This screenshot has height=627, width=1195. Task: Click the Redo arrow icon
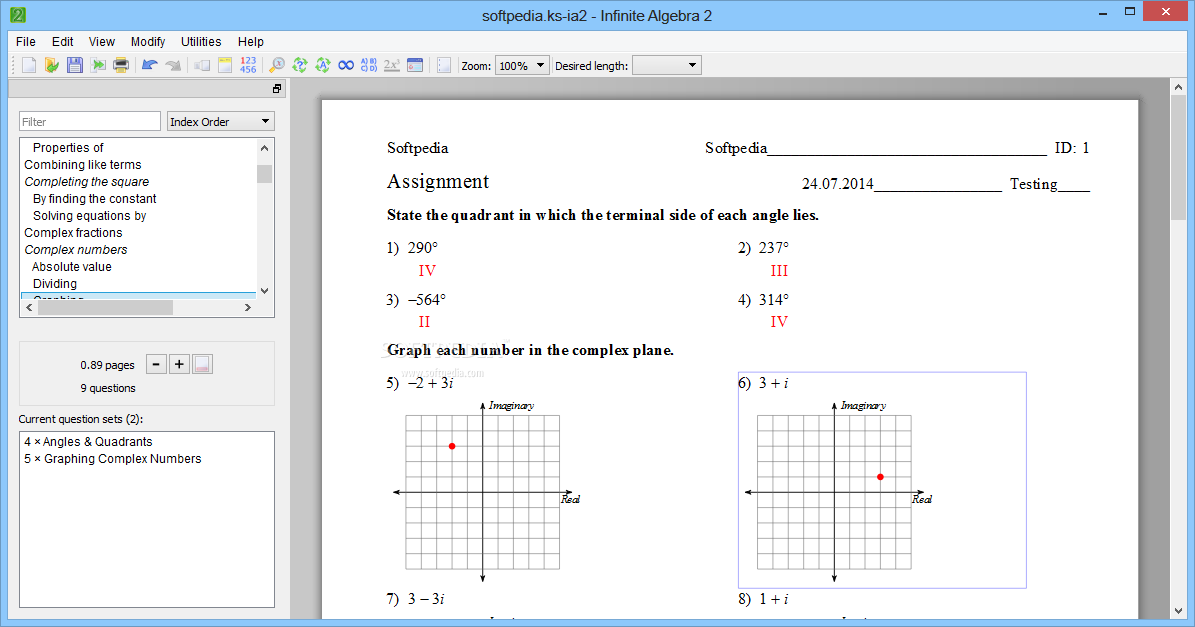pyautogui.click(x=173, y=66)
